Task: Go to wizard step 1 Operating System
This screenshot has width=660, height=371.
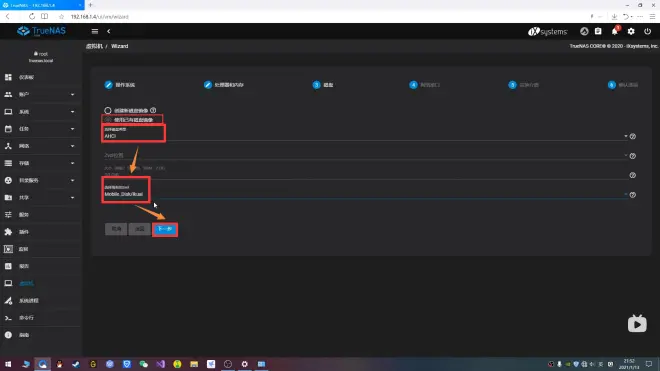Action: 120,85
